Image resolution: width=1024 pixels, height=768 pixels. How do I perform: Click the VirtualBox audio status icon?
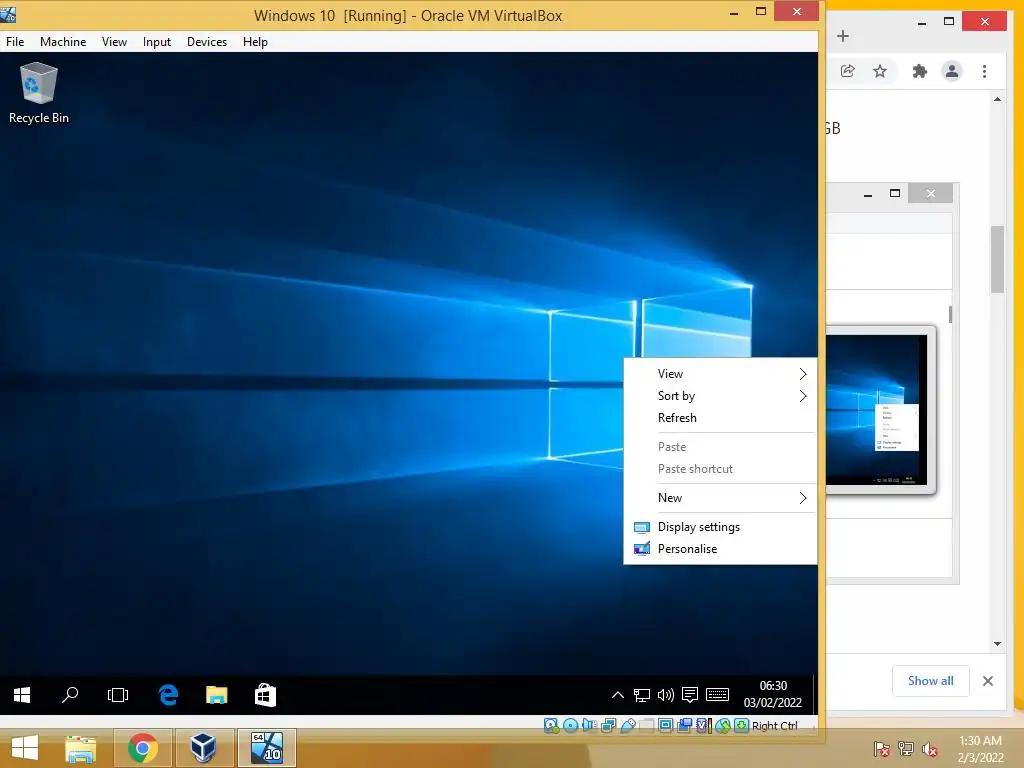pos(589,725)
